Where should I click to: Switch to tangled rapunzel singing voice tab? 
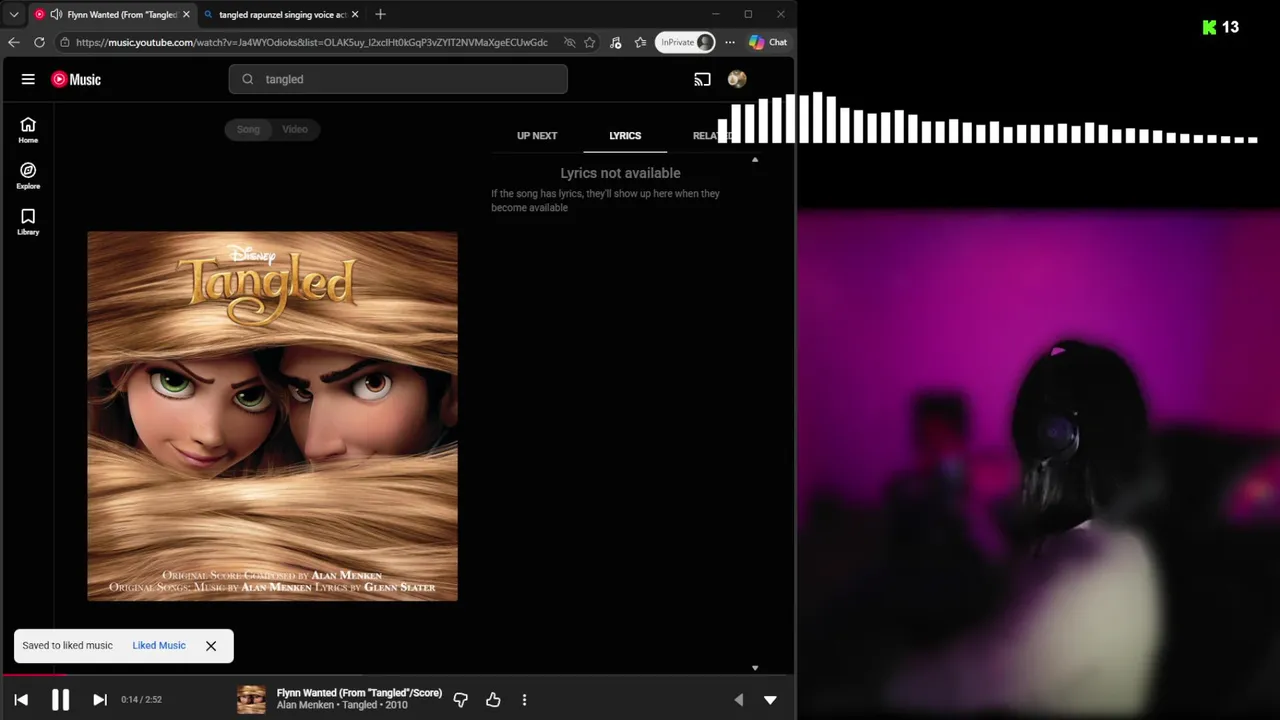click(281, 14)
